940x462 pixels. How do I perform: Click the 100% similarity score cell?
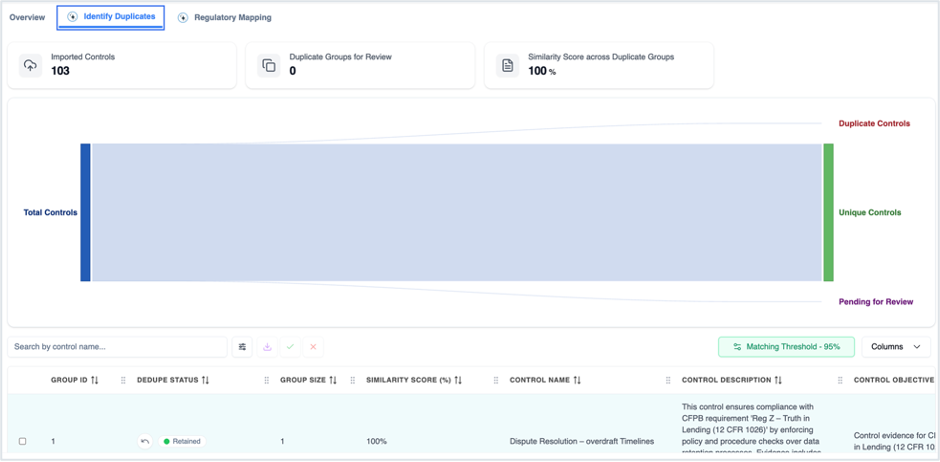[x=376, y=442]
